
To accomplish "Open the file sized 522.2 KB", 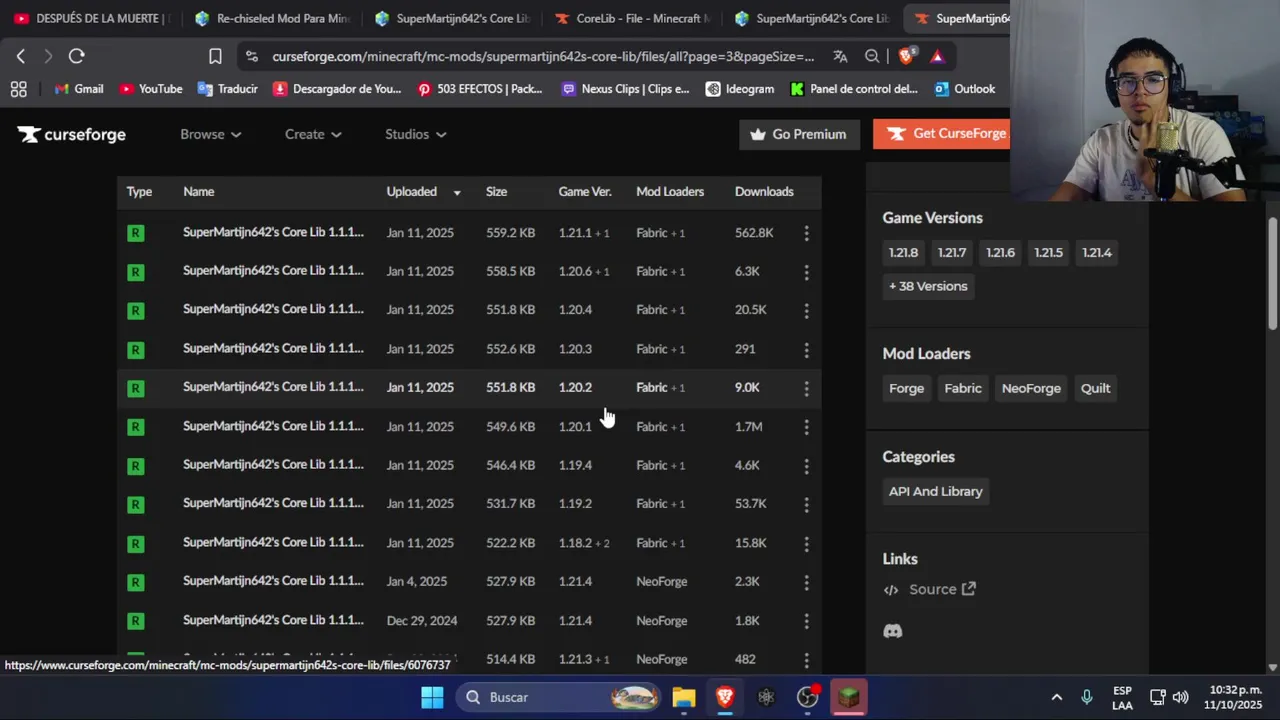I will coord(469,543).
